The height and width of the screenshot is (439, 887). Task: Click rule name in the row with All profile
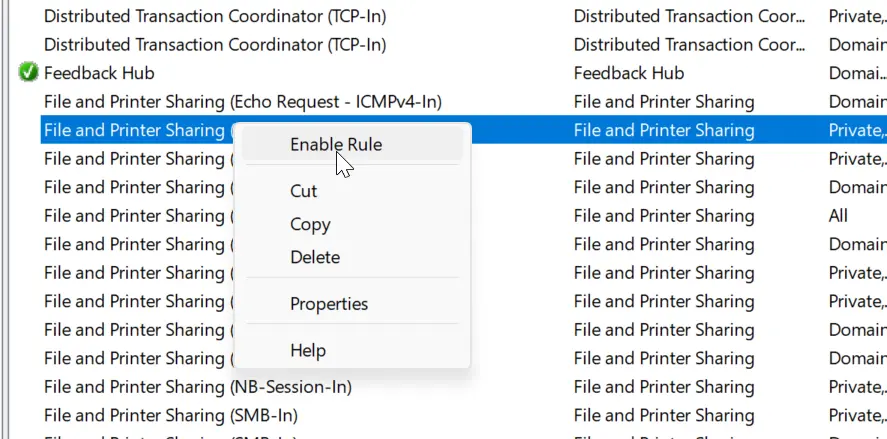[138, 216]
